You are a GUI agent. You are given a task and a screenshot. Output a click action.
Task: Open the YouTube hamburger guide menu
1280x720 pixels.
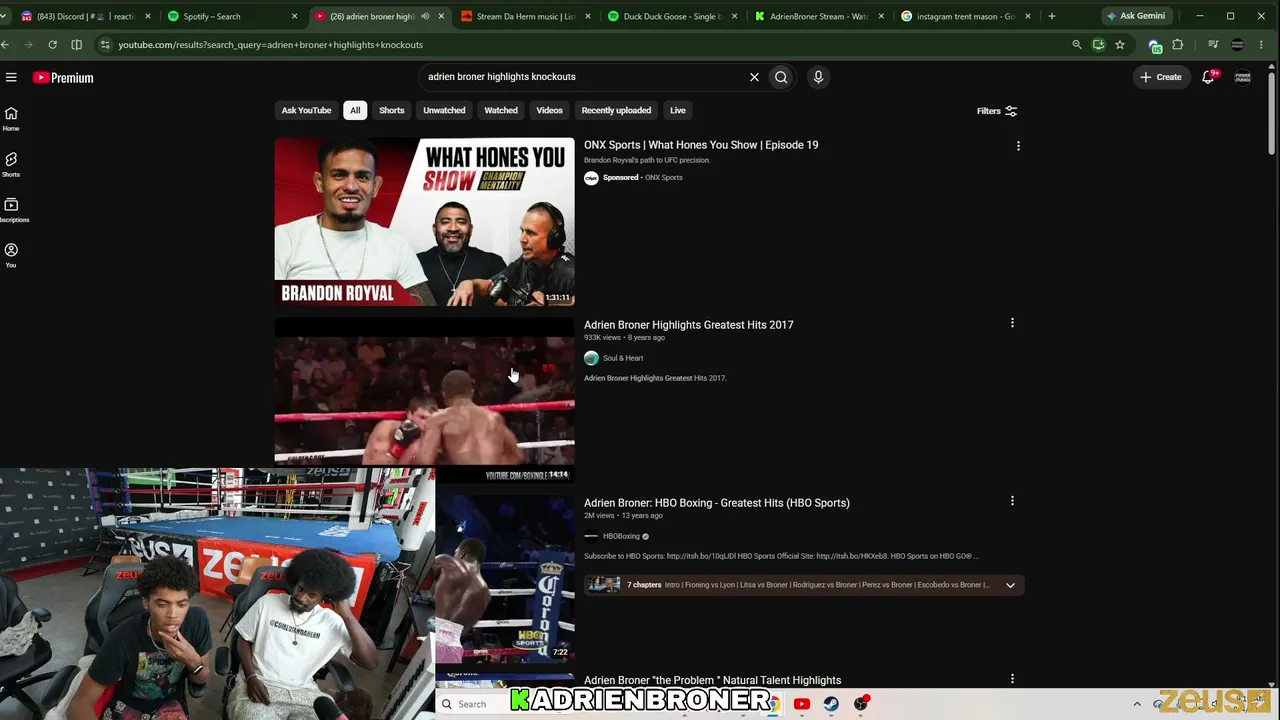coord(11,77)
